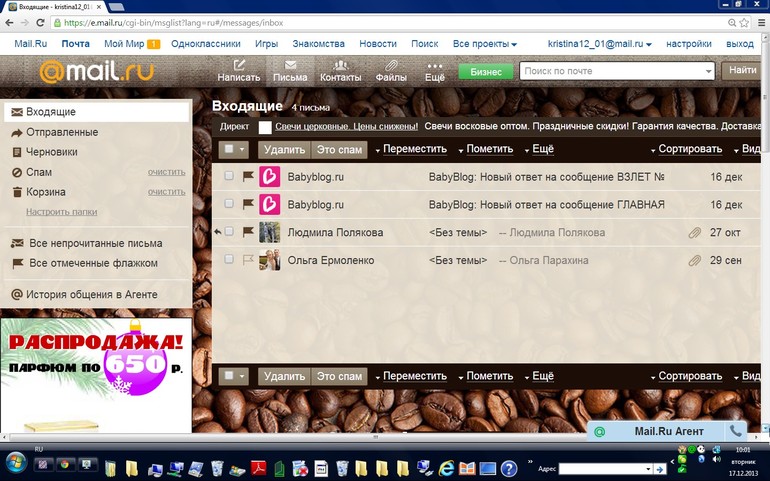Open Входящие folder
770x481 pixels.
(96, 112)
